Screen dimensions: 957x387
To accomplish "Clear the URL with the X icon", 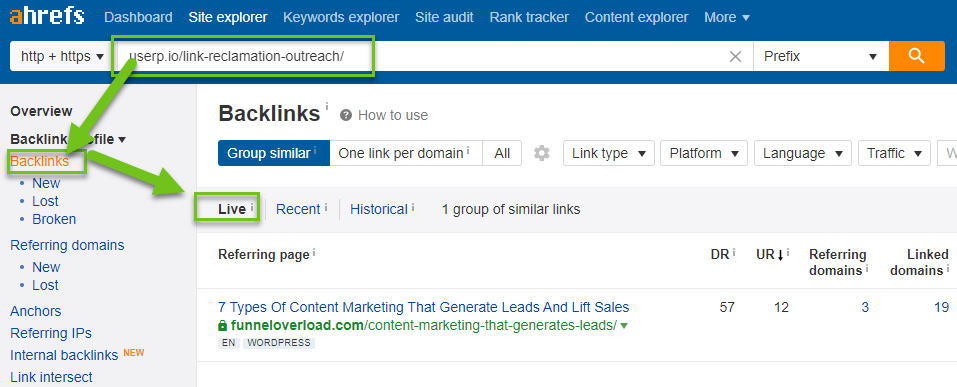I will (735, 57).
